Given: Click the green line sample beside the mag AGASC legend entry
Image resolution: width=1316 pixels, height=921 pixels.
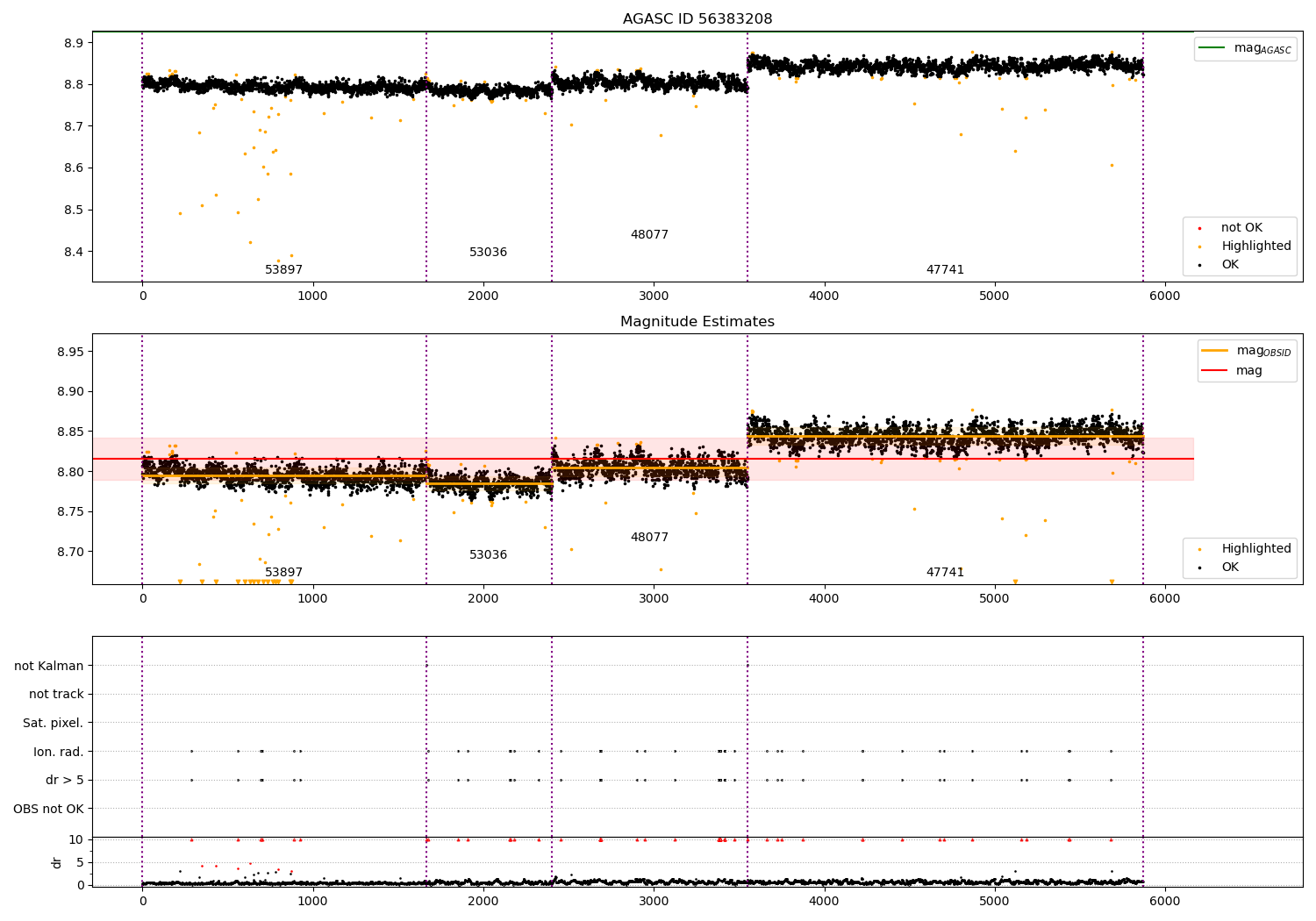Looking at the screenshot, I should pos(1212,48).
